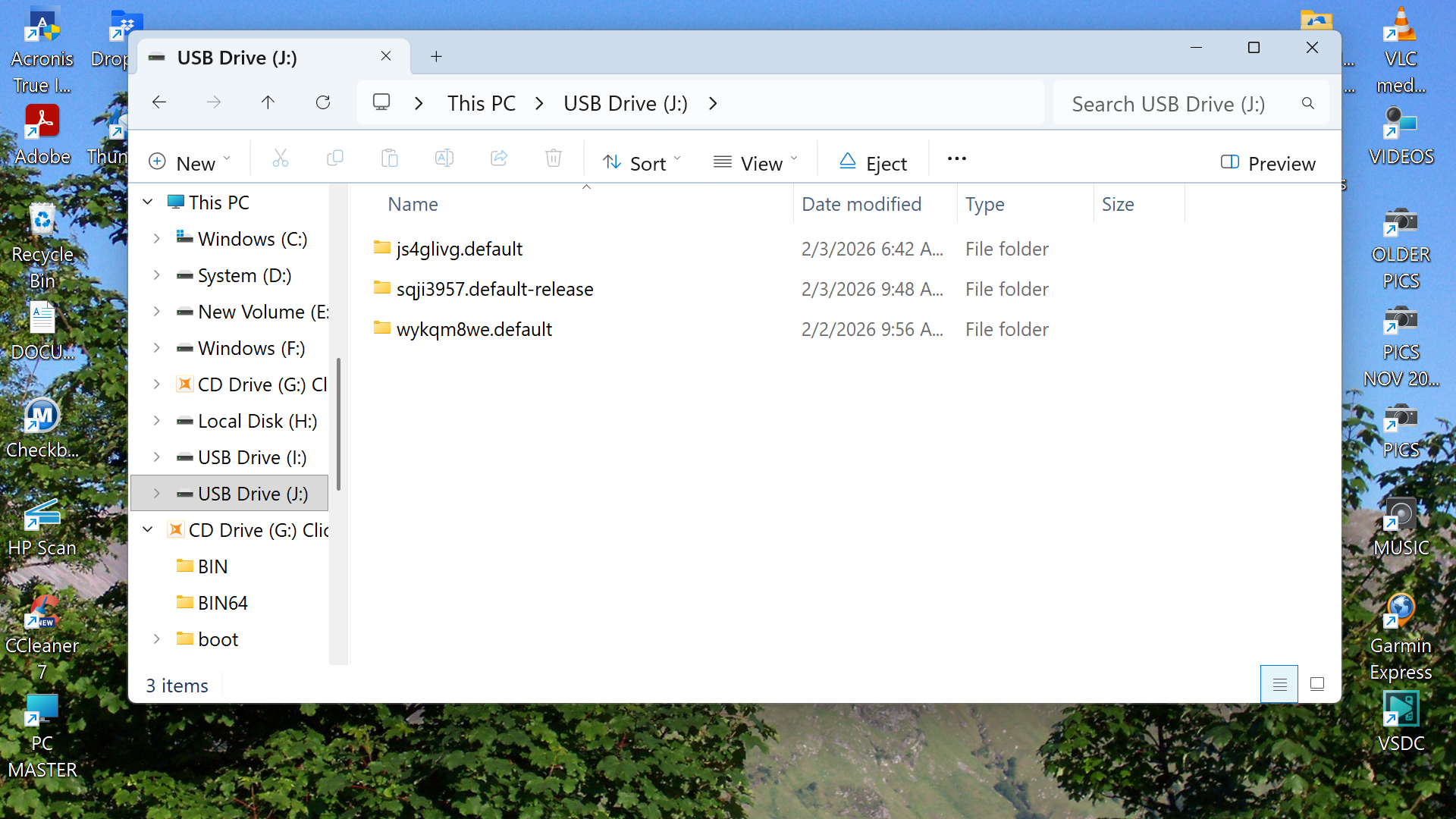Toggle the Preview pane
The width and height of the screenshot is (1456, 819).
pyautogui.click(x=1268, y=163)
